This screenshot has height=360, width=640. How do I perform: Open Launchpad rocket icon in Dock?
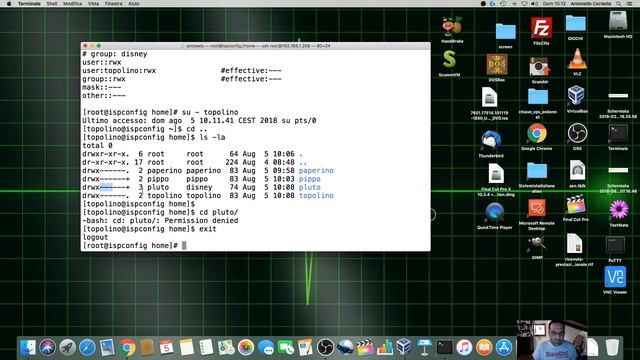67,348
